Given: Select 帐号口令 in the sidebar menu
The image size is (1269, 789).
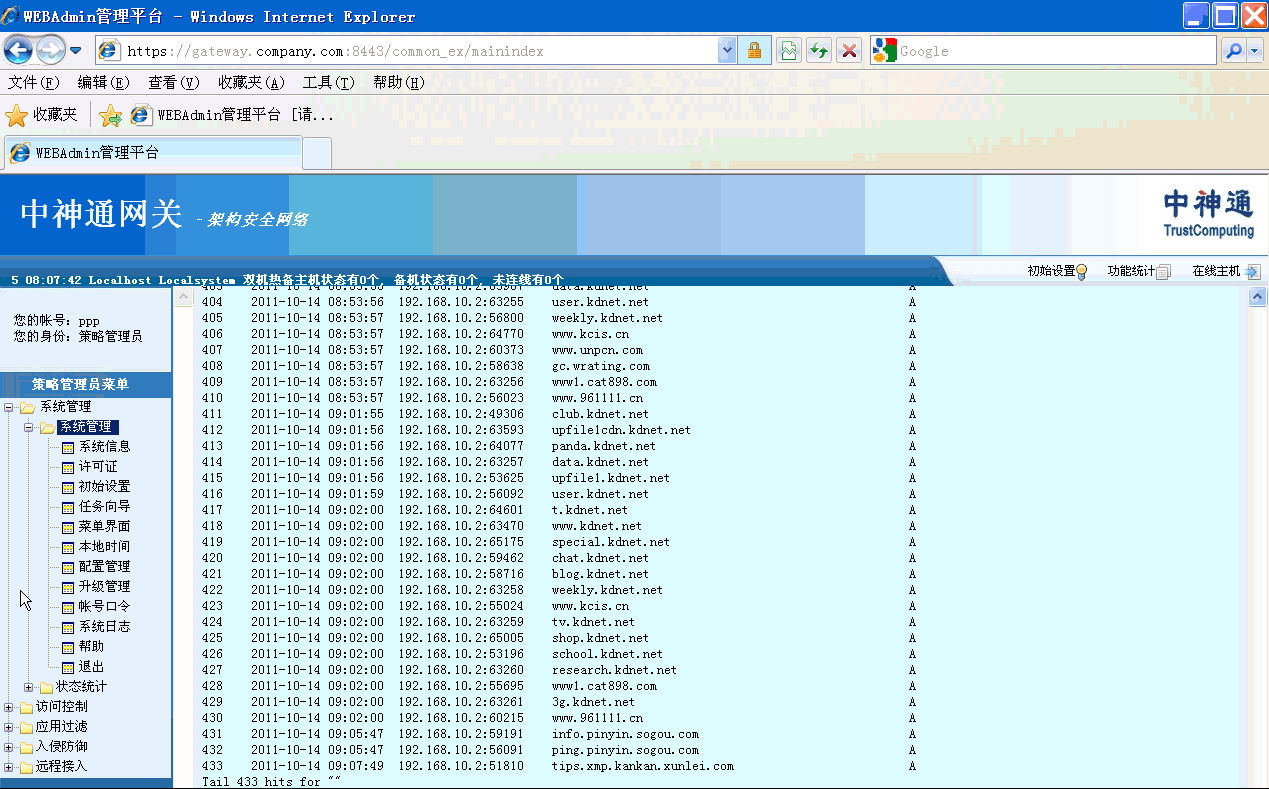Looking at the screenshot, I should pos(104,607).
